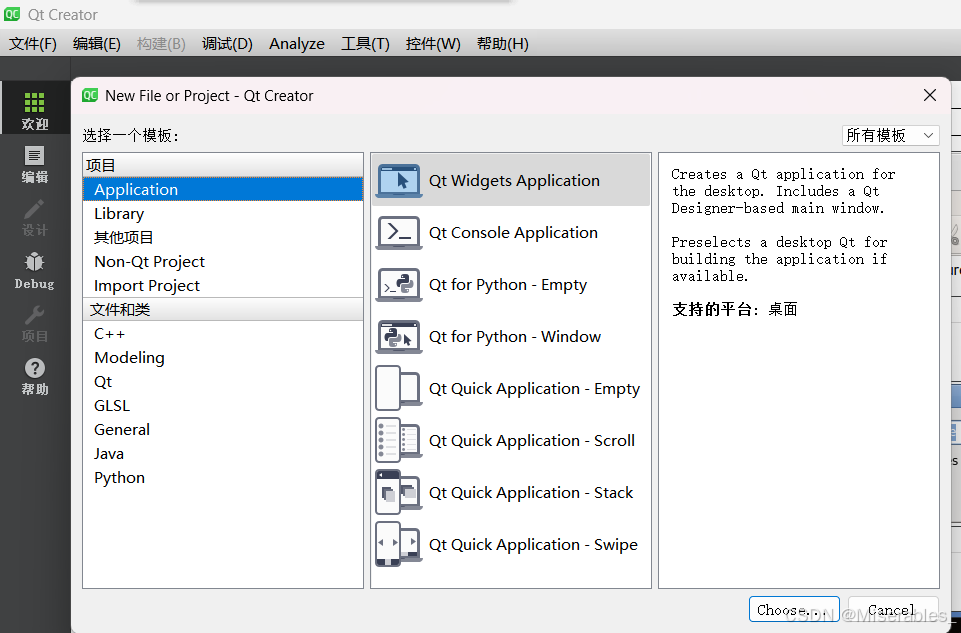Select the Qt for Python - Empty label

[x=508, y=285]
